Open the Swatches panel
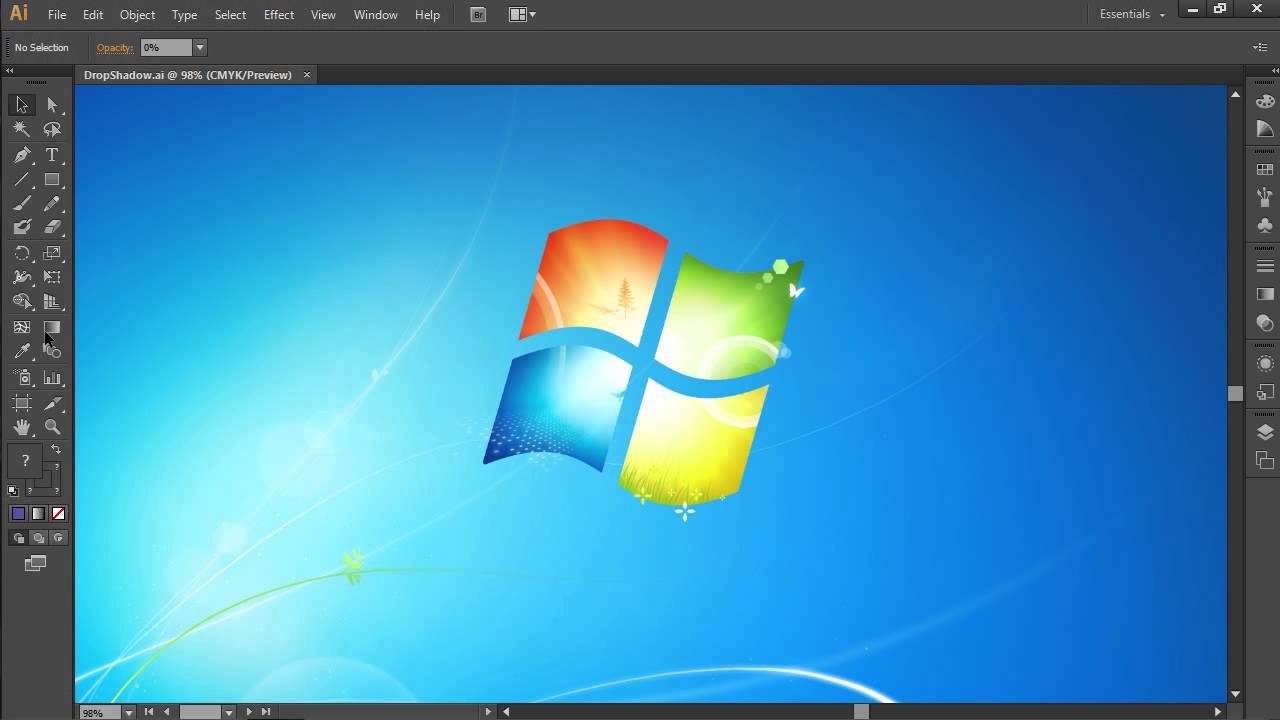This screenshot has width=1280, height=720. click(1265, 170)
